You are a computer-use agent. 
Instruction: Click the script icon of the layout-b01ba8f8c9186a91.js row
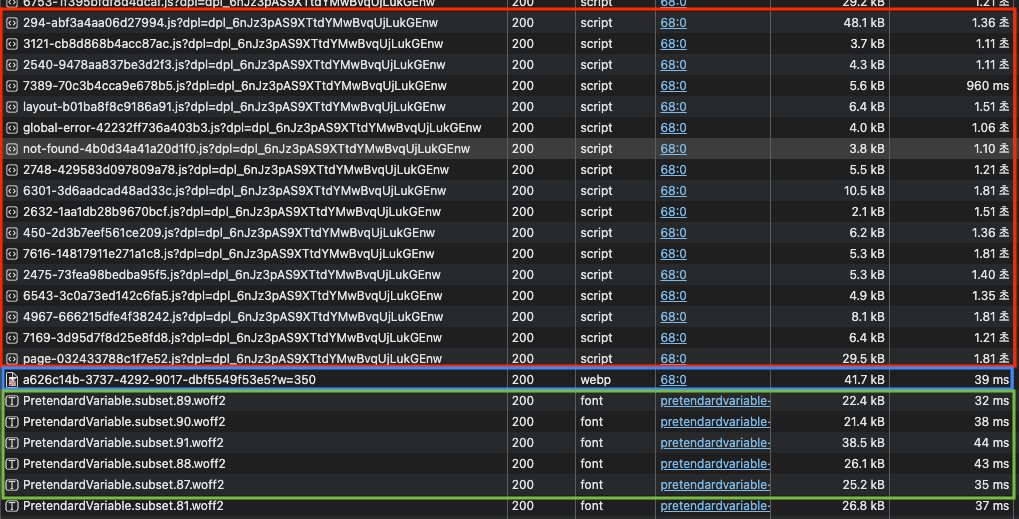point(11,107)
